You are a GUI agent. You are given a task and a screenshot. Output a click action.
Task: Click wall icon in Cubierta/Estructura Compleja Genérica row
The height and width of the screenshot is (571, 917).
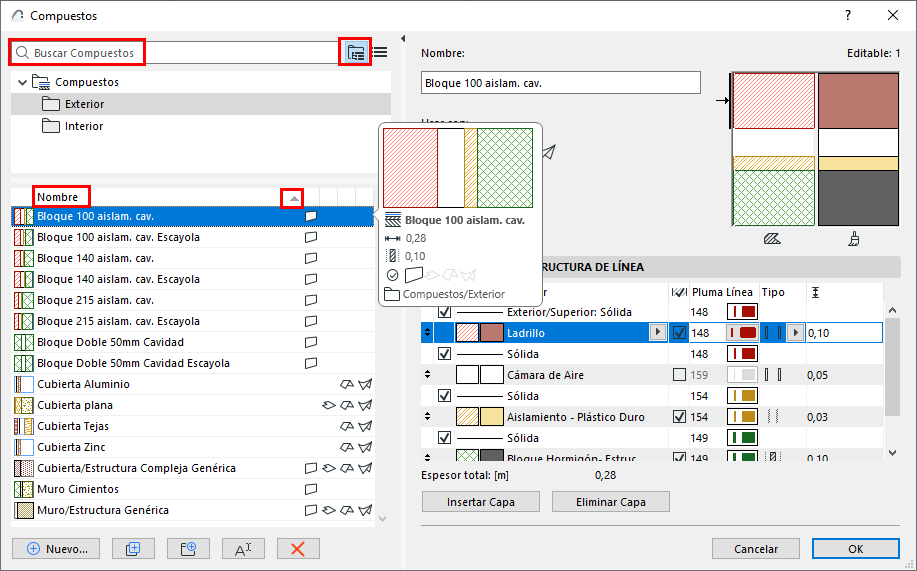pyautogui.click(x=311, y=468)
